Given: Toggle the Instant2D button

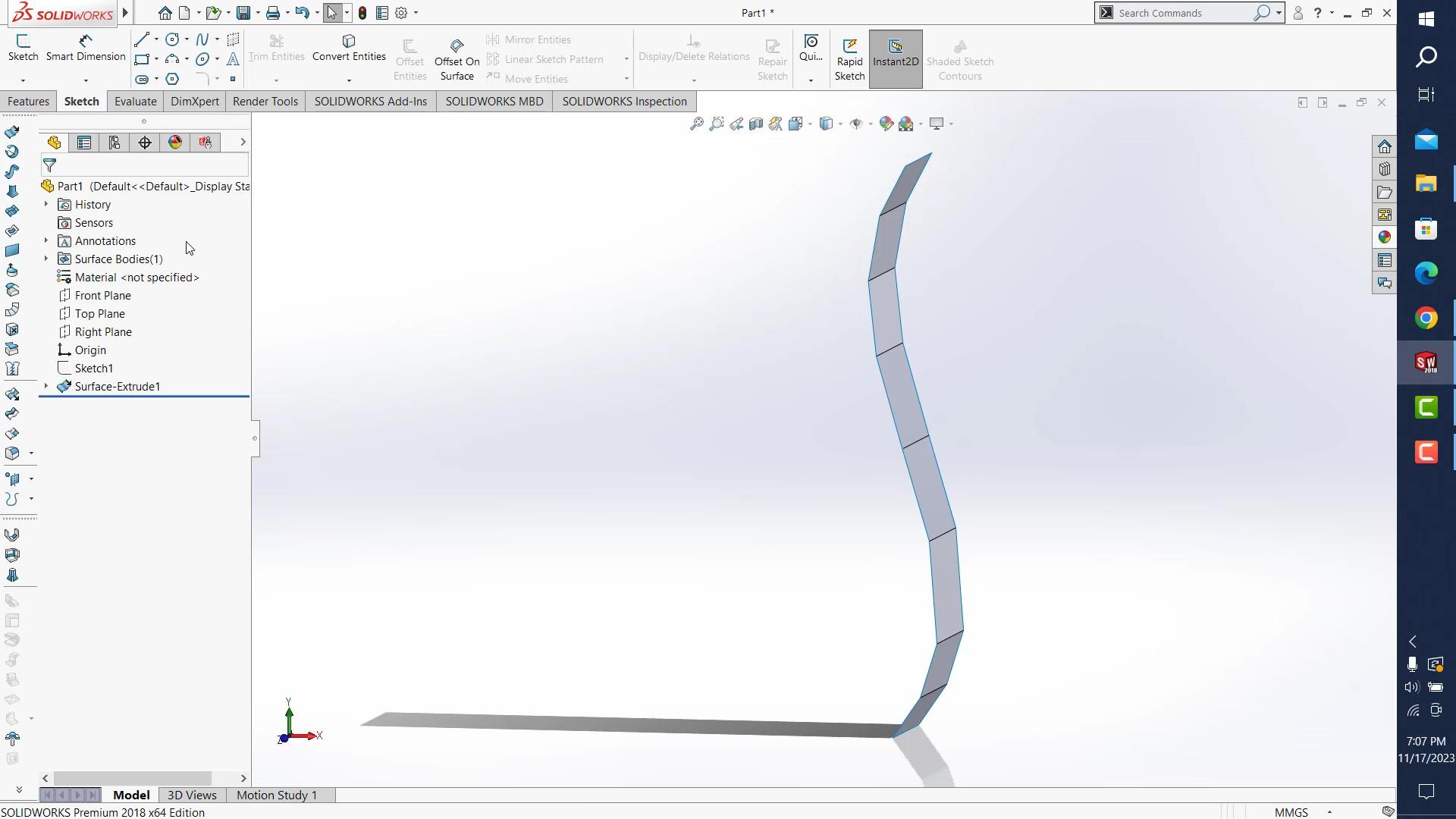Looking at the screenshot, I should [x=895, y=59].
